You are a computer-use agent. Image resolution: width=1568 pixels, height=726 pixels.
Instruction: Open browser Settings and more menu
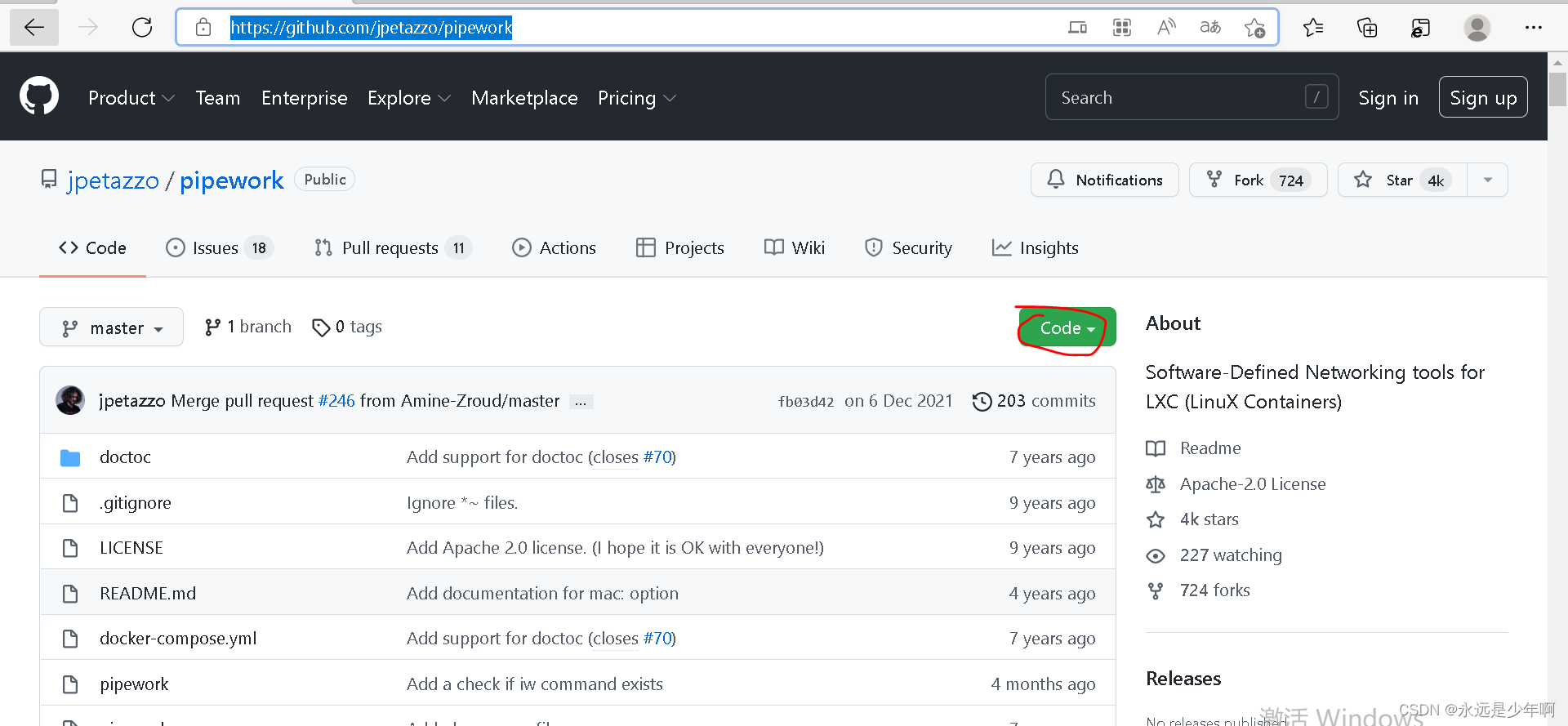coord(1534,28)
